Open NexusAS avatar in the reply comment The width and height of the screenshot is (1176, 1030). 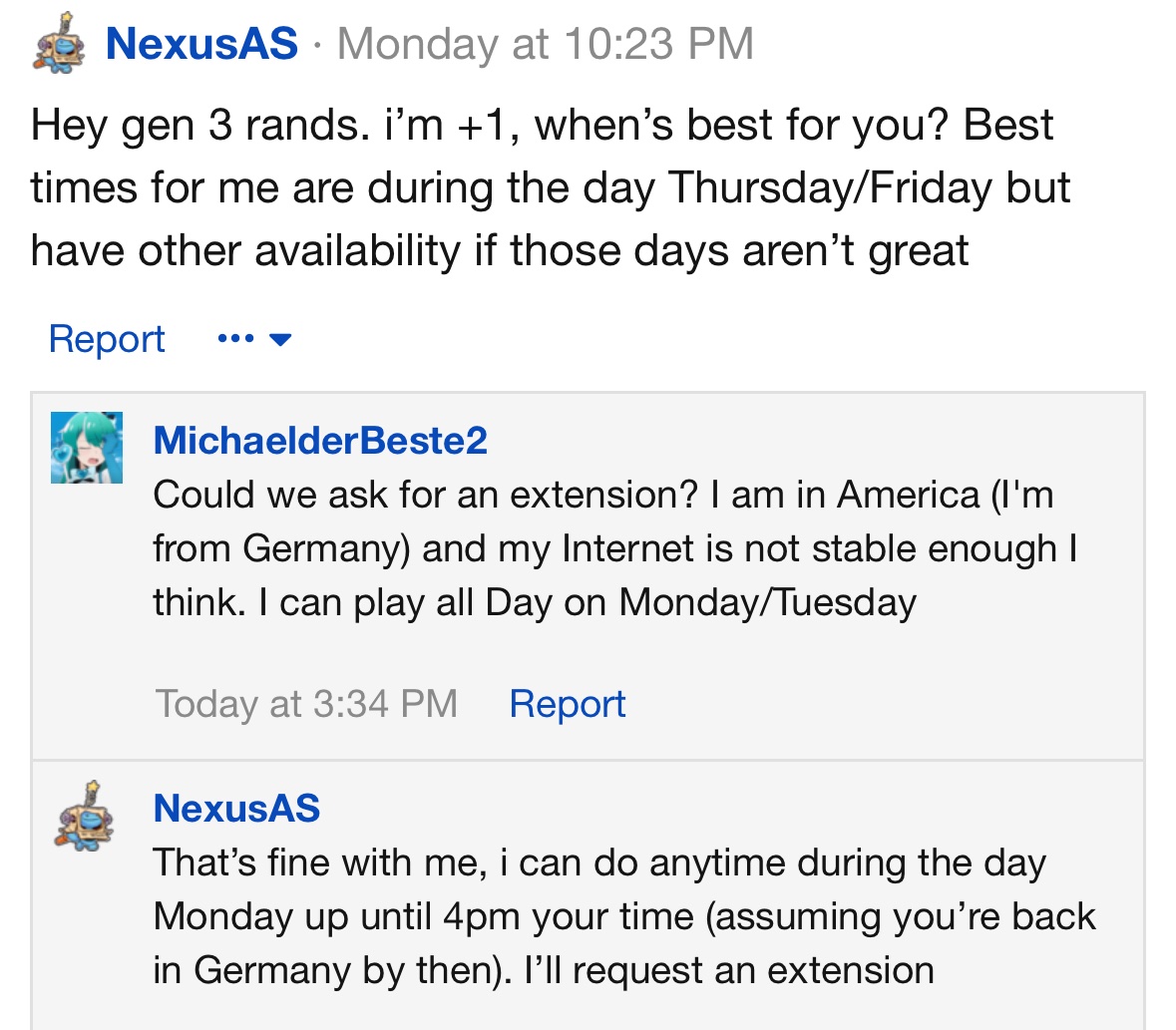click(85, 815)
